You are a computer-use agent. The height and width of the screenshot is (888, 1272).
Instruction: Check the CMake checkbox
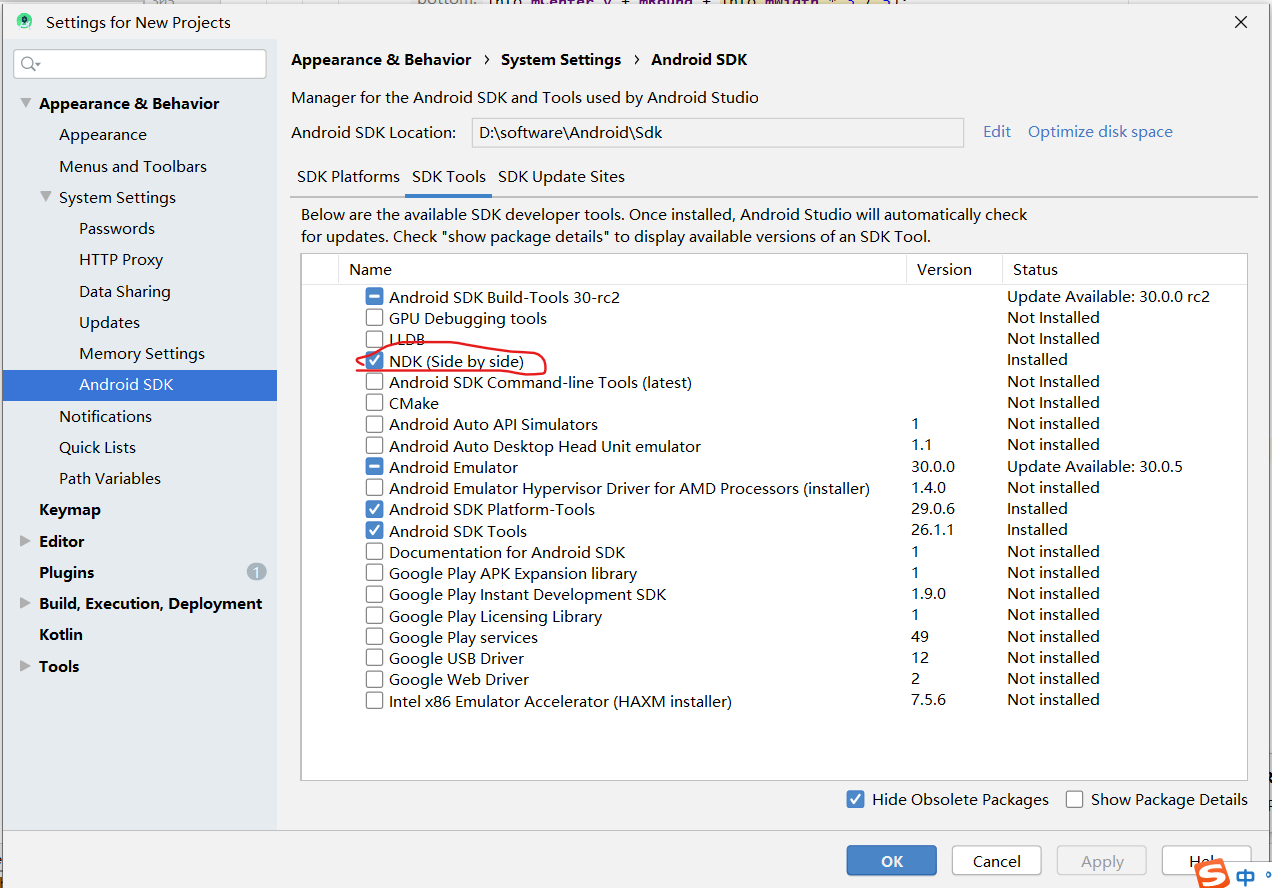pos(374,403)
